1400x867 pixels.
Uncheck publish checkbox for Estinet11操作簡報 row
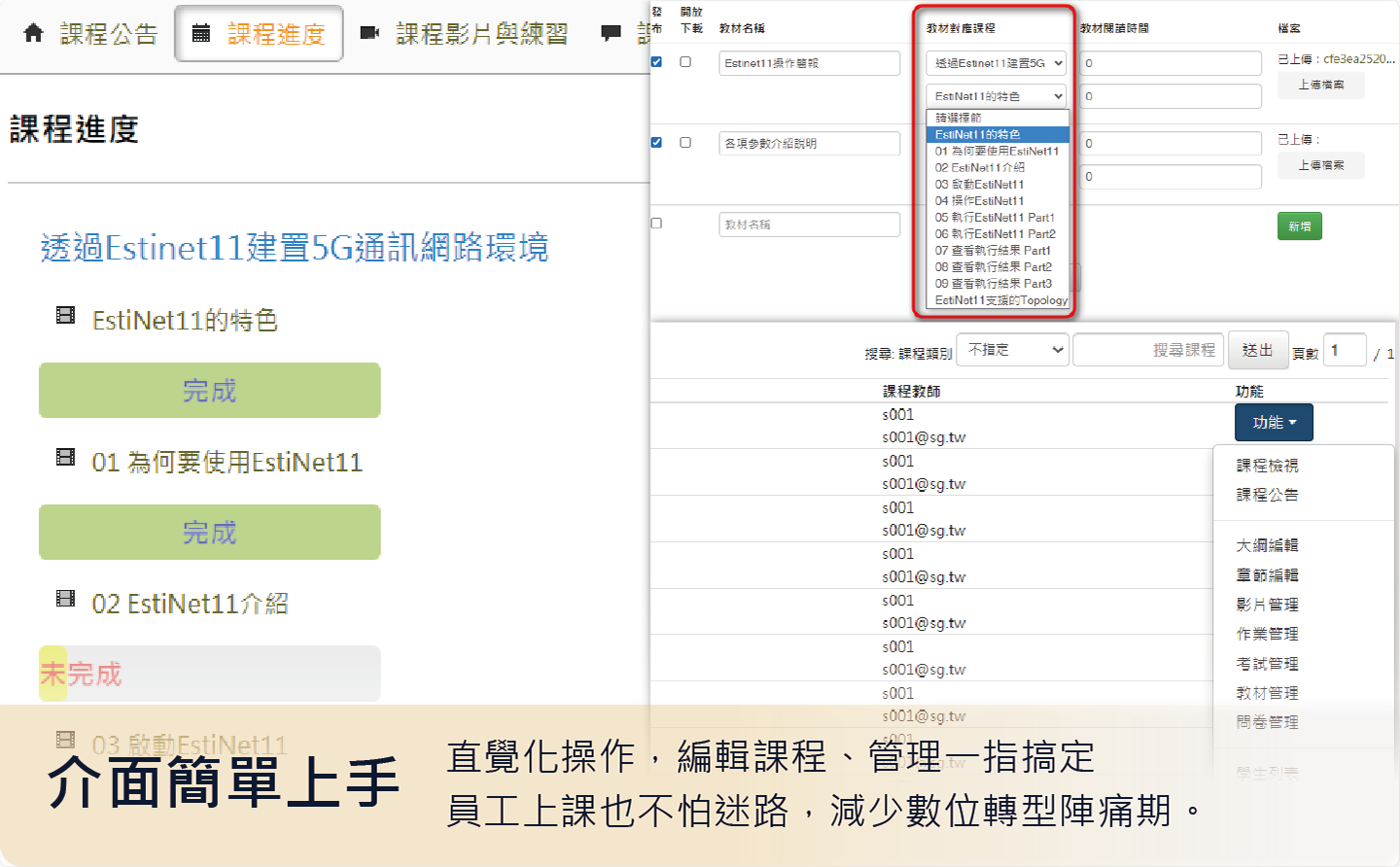pos(656,62)
